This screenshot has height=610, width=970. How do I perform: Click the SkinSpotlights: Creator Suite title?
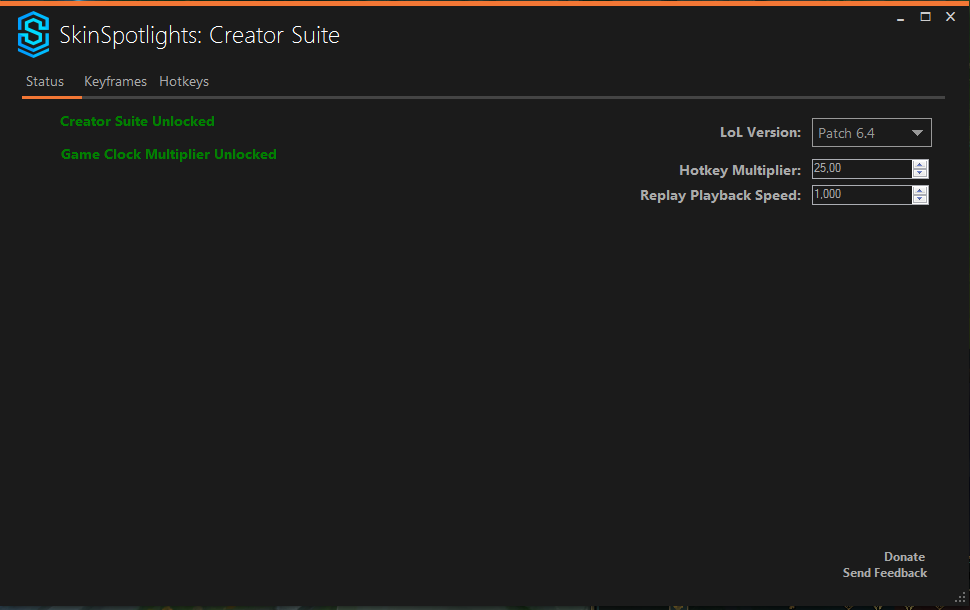click(199, 35)
